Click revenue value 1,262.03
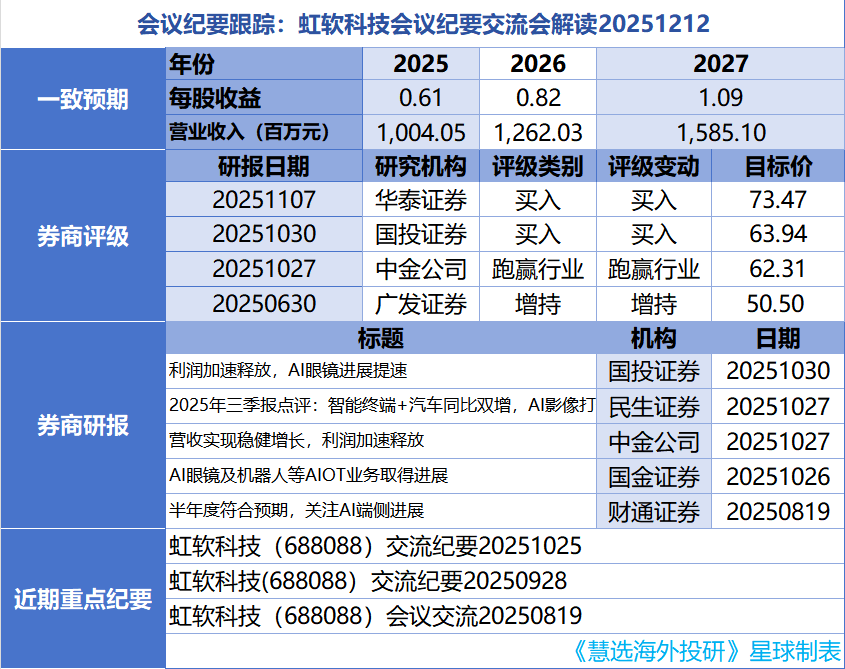 tap(538, 133)
